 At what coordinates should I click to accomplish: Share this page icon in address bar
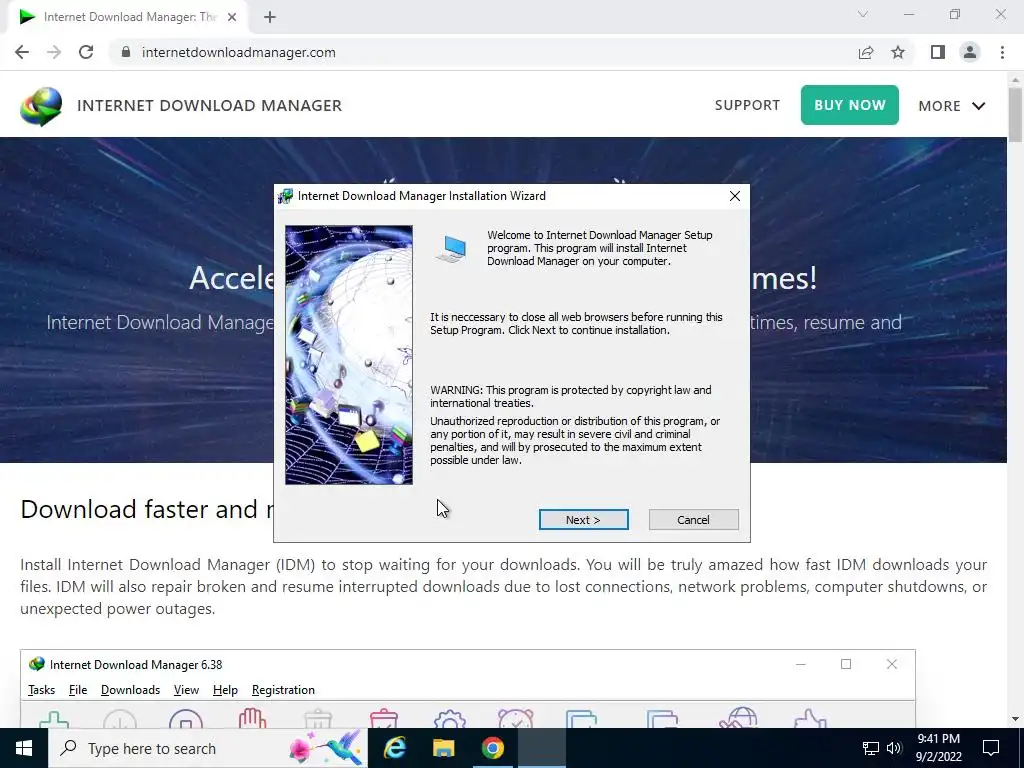point(866,52)
